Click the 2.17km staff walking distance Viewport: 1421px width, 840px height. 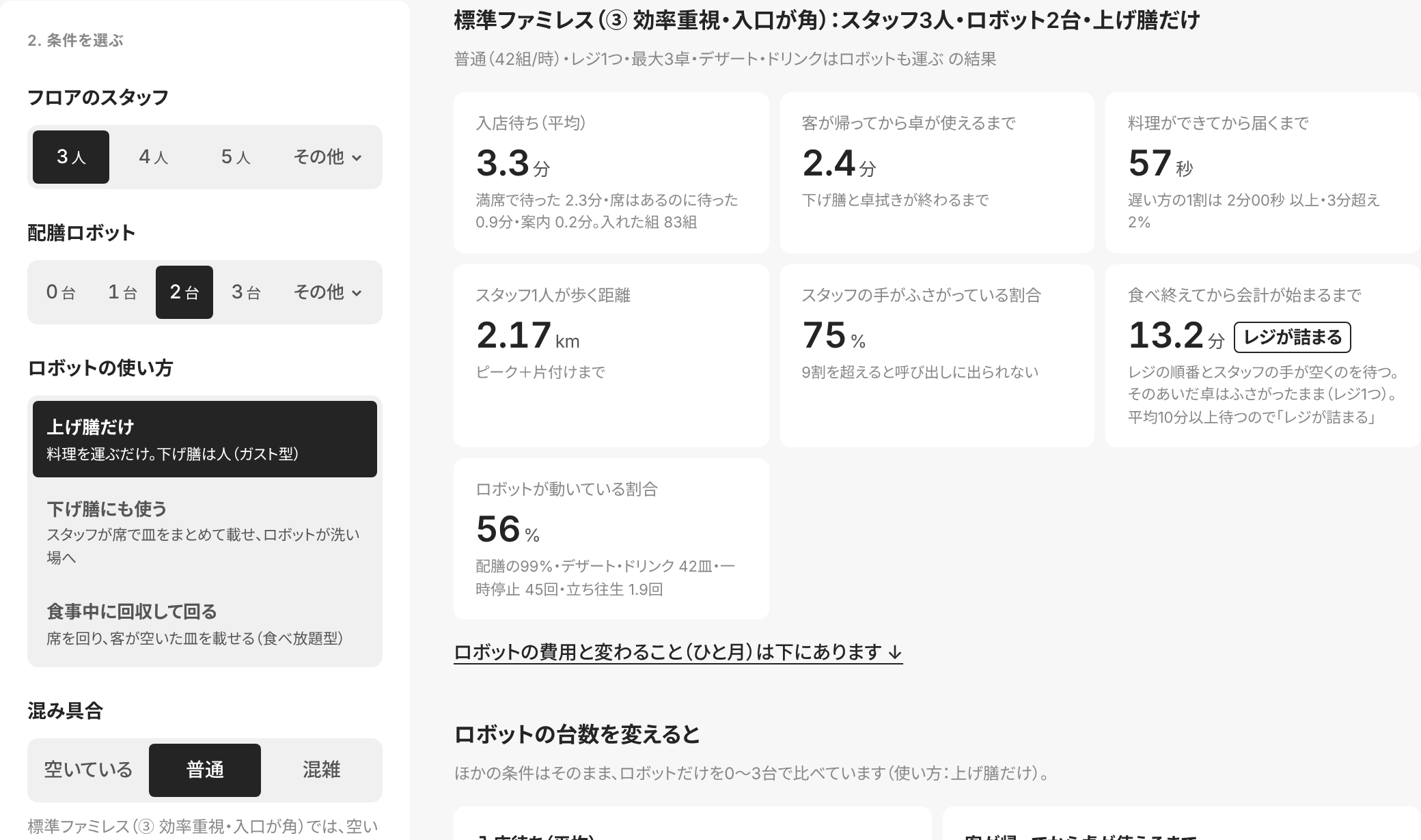coord(527,336)
